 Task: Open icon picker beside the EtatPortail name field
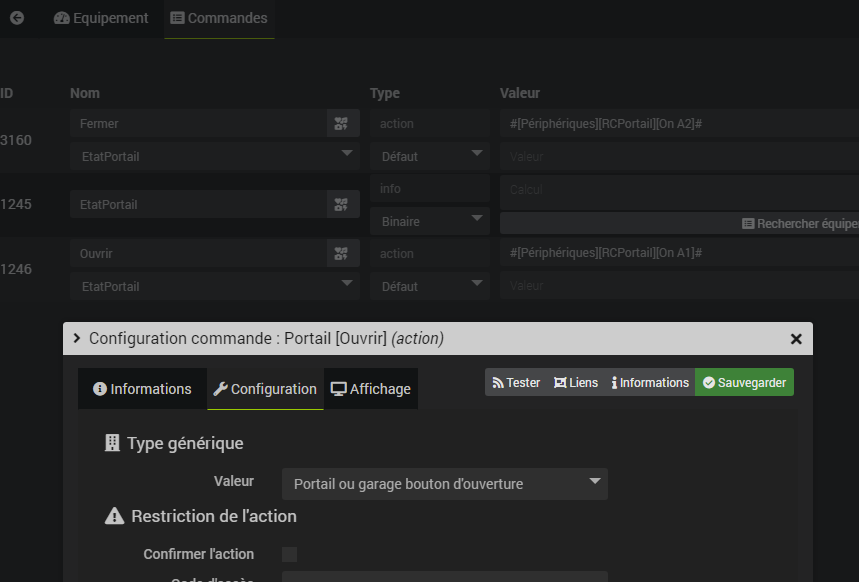(342, 205)
